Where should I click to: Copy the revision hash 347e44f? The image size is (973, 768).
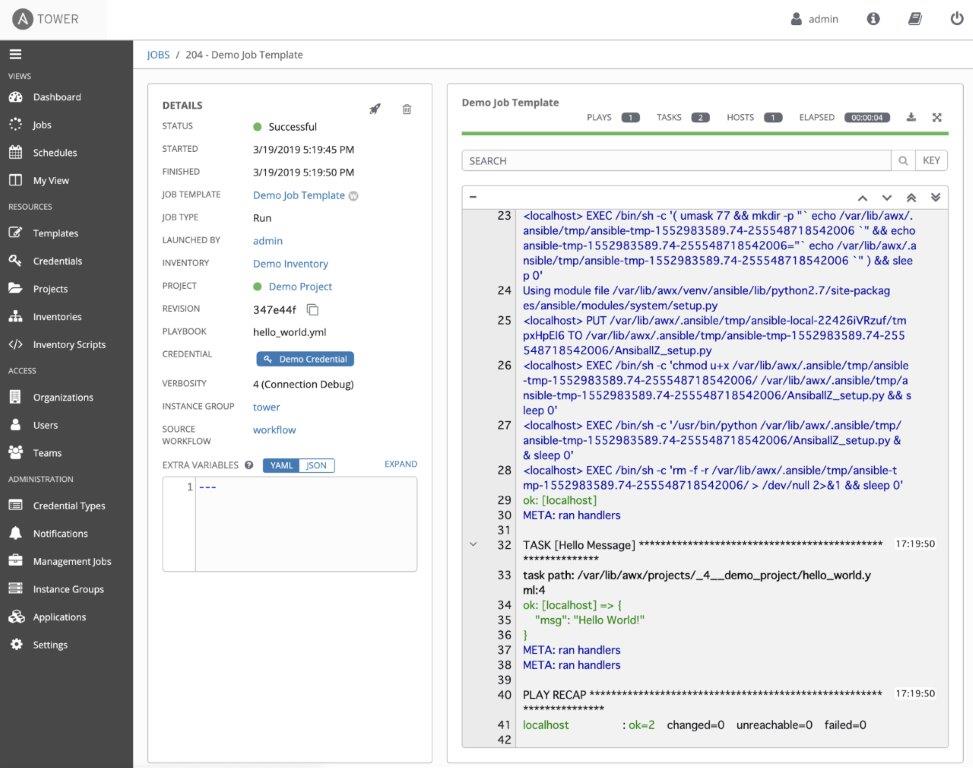point(312,310)
